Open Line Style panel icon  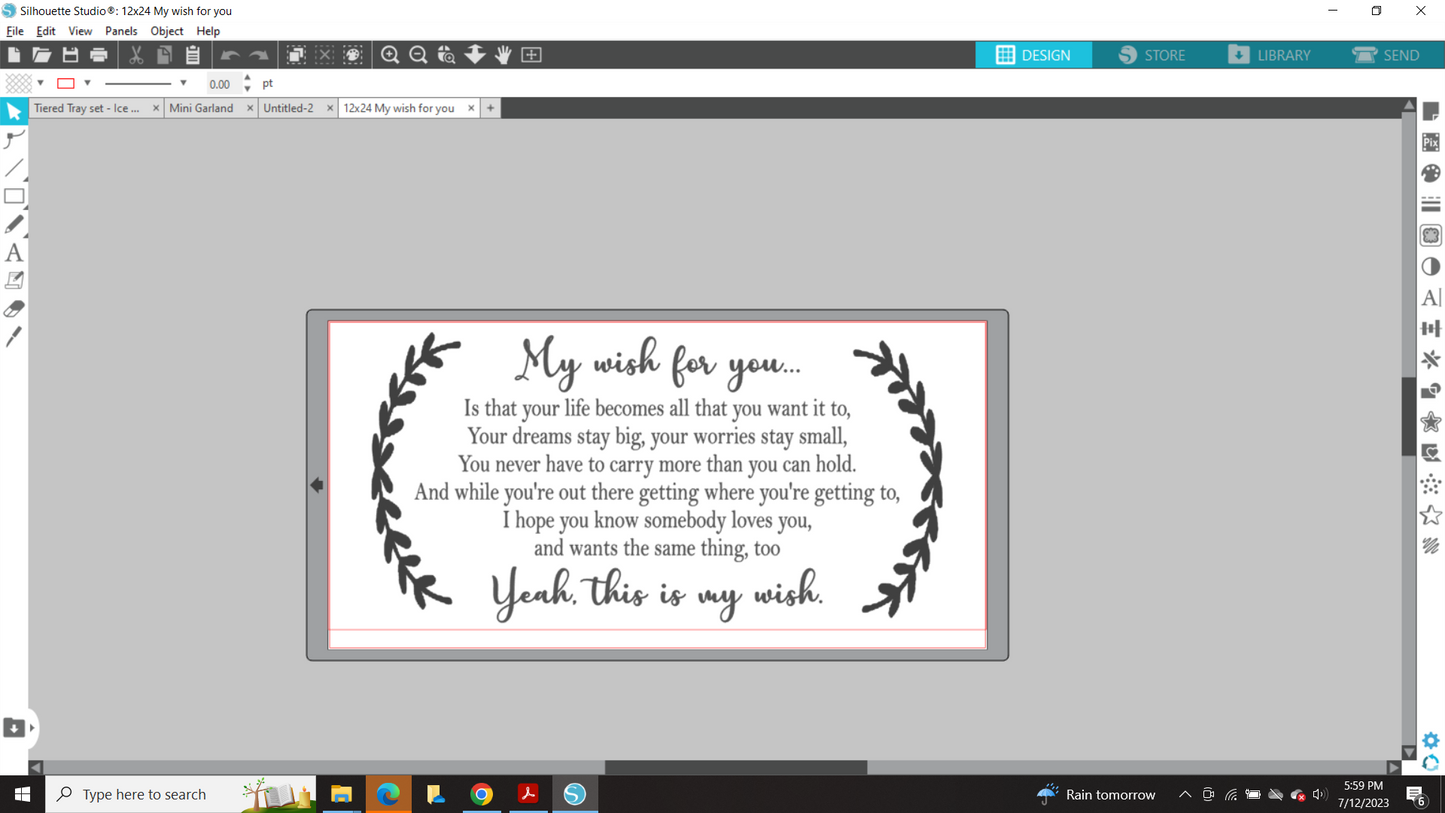[x=1431, y=204]
